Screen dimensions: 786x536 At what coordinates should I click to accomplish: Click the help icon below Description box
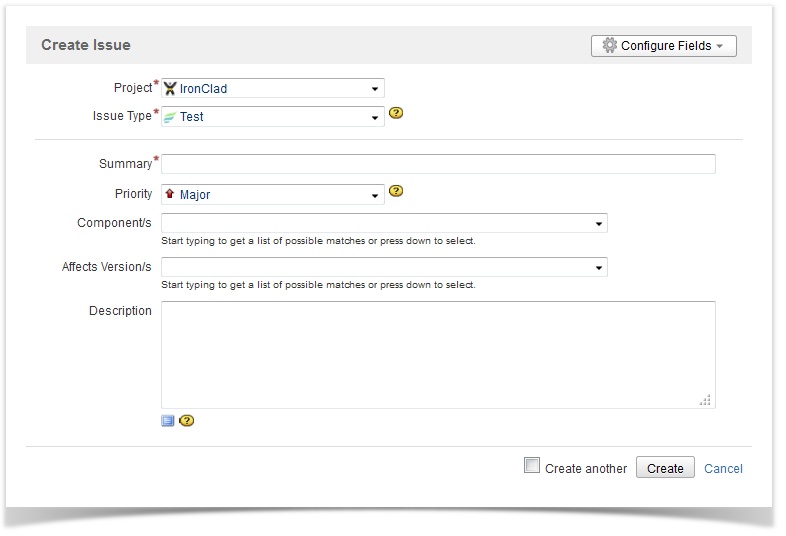[186, 421]
